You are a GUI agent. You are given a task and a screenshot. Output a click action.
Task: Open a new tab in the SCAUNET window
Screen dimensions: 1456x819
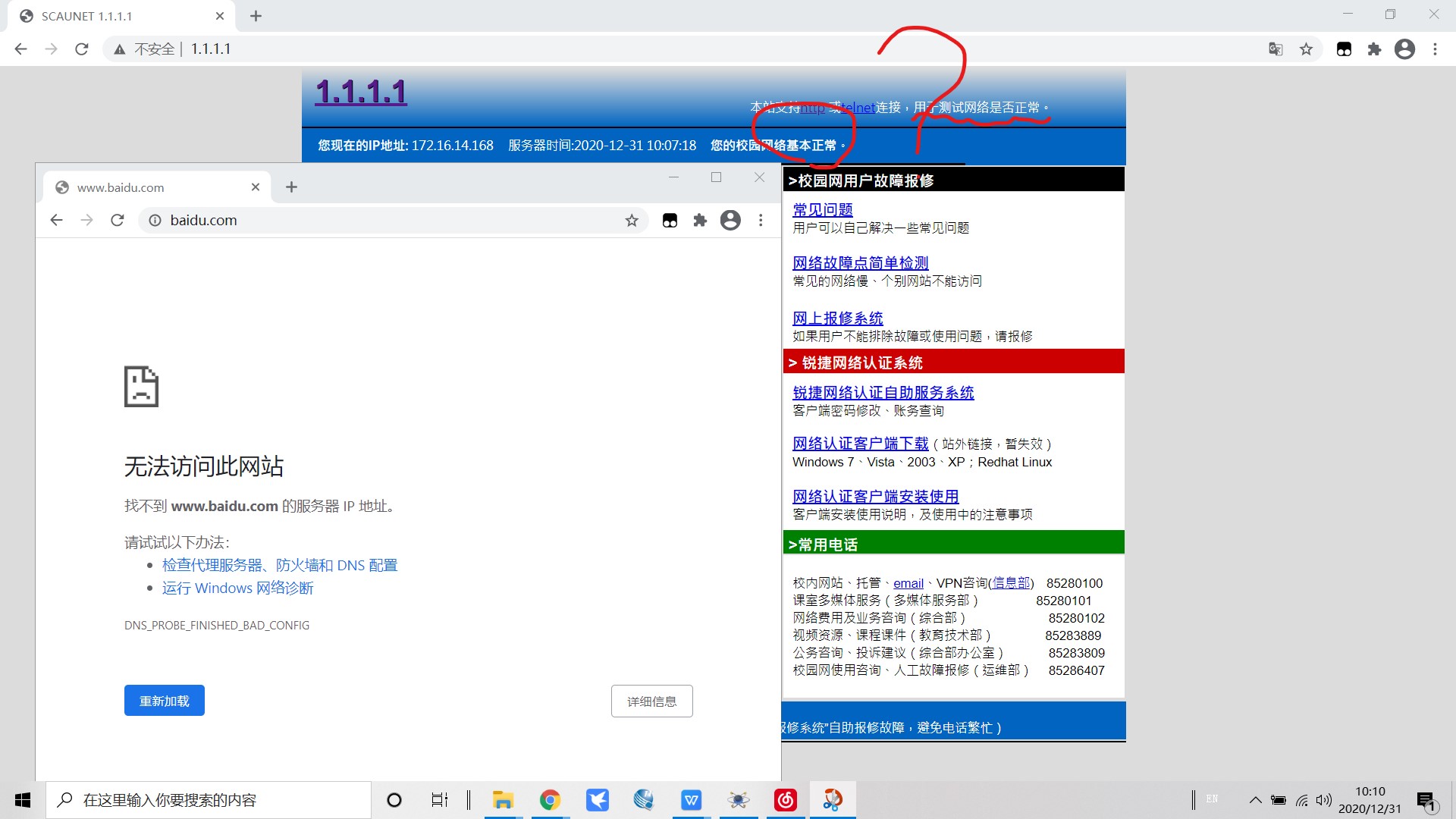pyautogui.click(x=256, y=16)
